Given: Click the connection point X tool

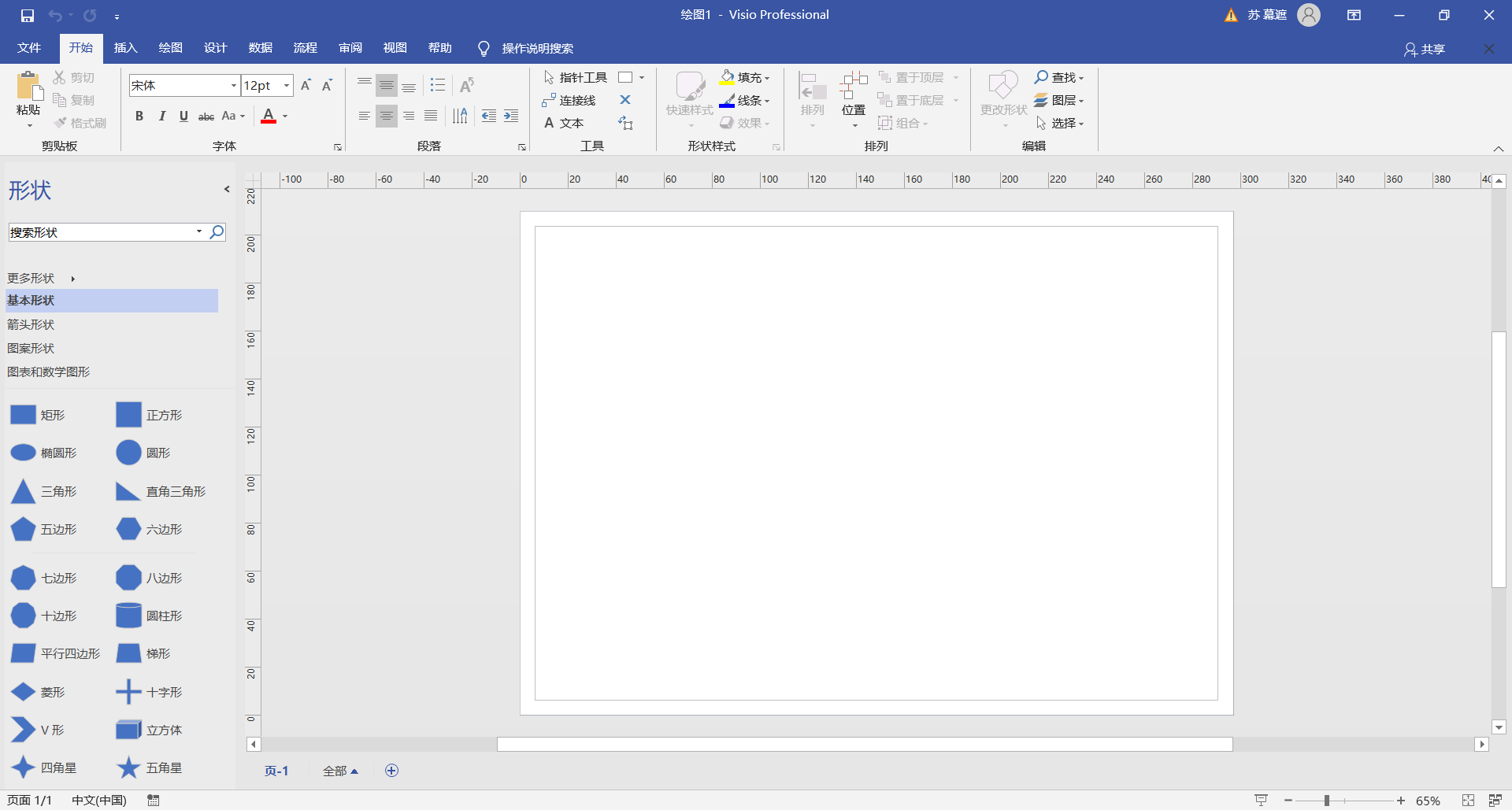Looking at the screenshot, I should [625, 100].
